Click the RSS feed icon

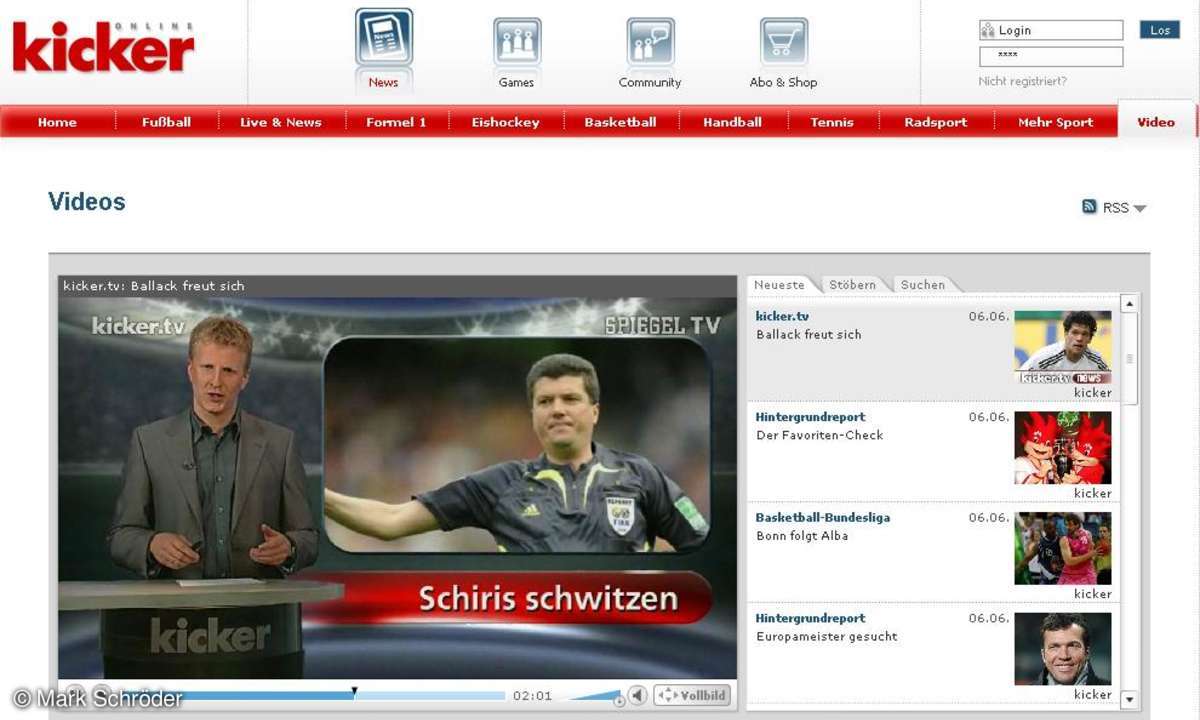pyautogui.click(x=1090, y=207)
